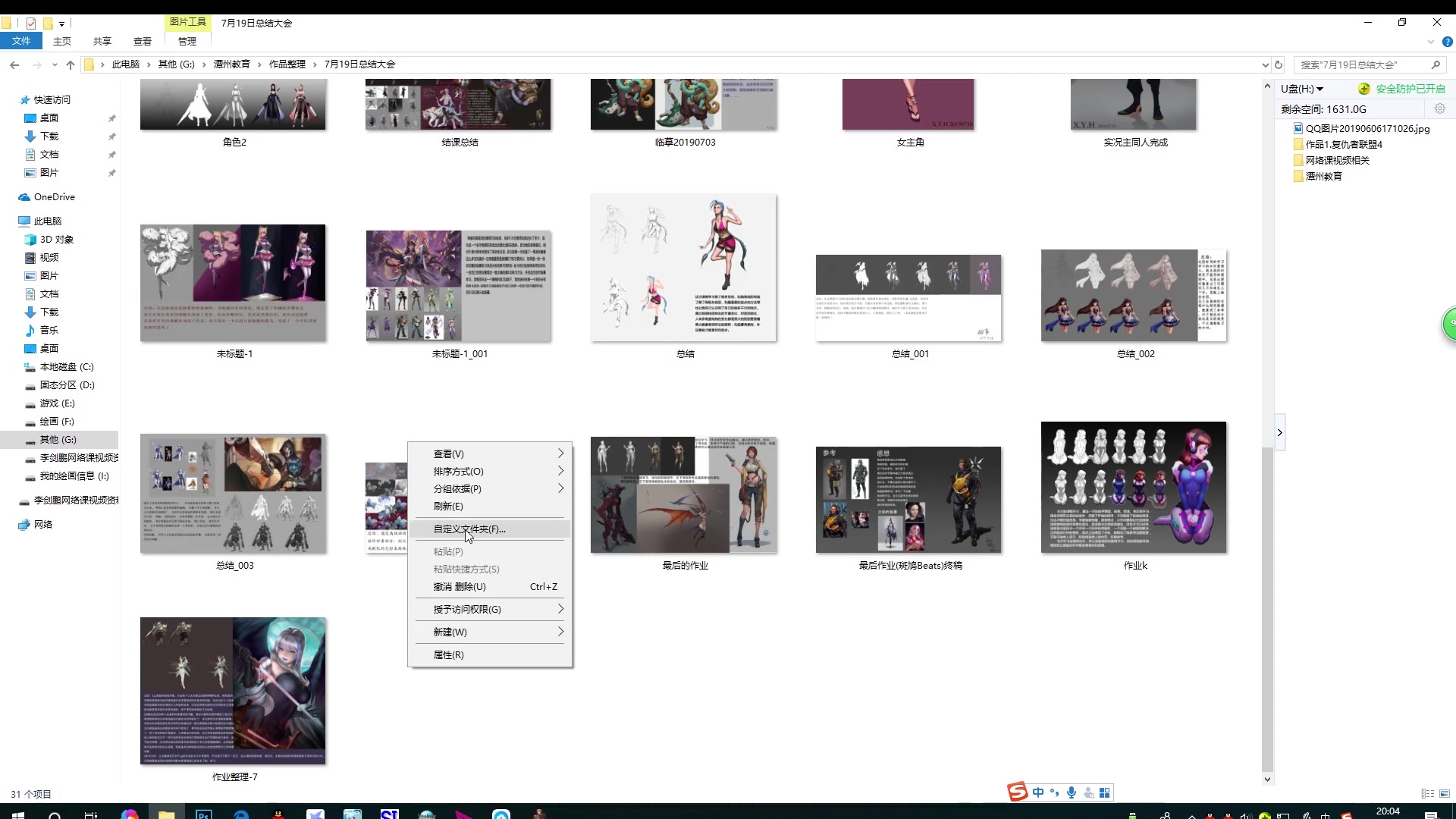Open 新建(W) context submenu
The height and width of the screenshot is (819, 1456).
pyautogui.click(x=490, y=632)
